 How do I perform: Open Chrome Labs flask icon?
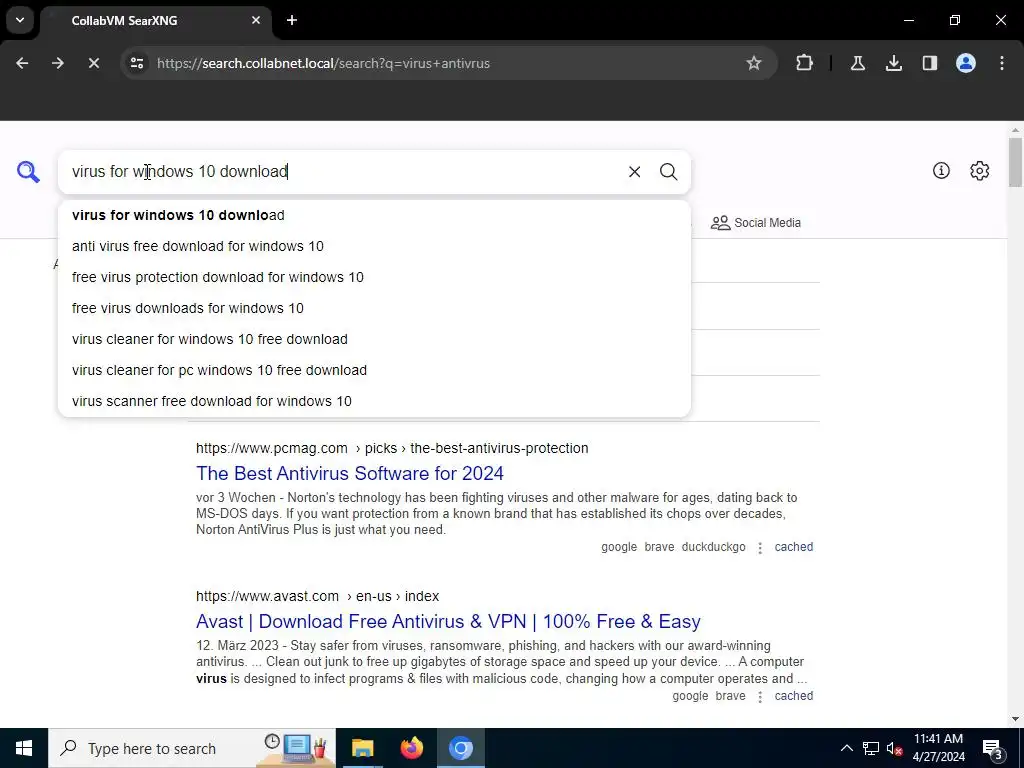(x=857, y=63)
